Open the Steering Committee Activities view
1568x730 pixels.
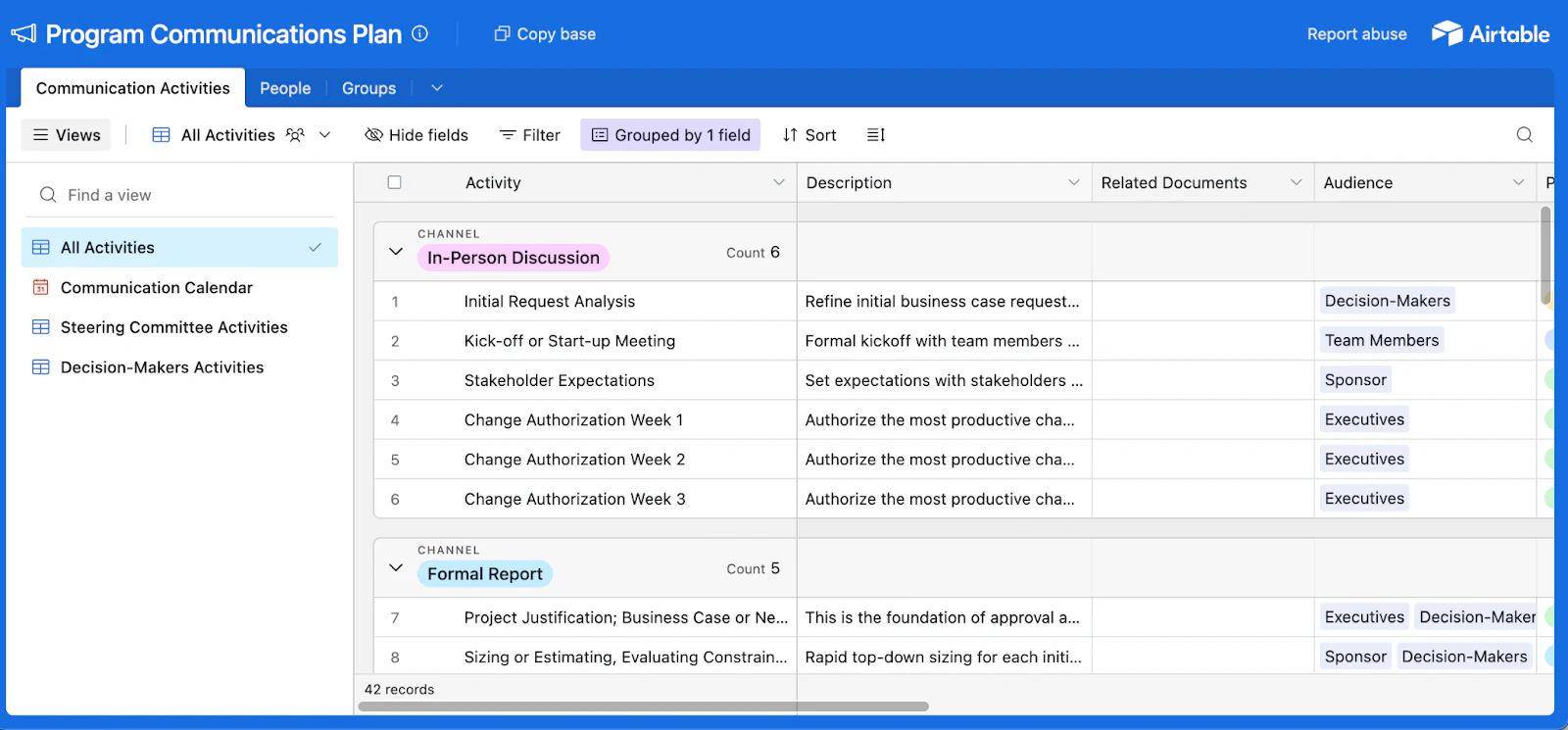pos(179,327)
